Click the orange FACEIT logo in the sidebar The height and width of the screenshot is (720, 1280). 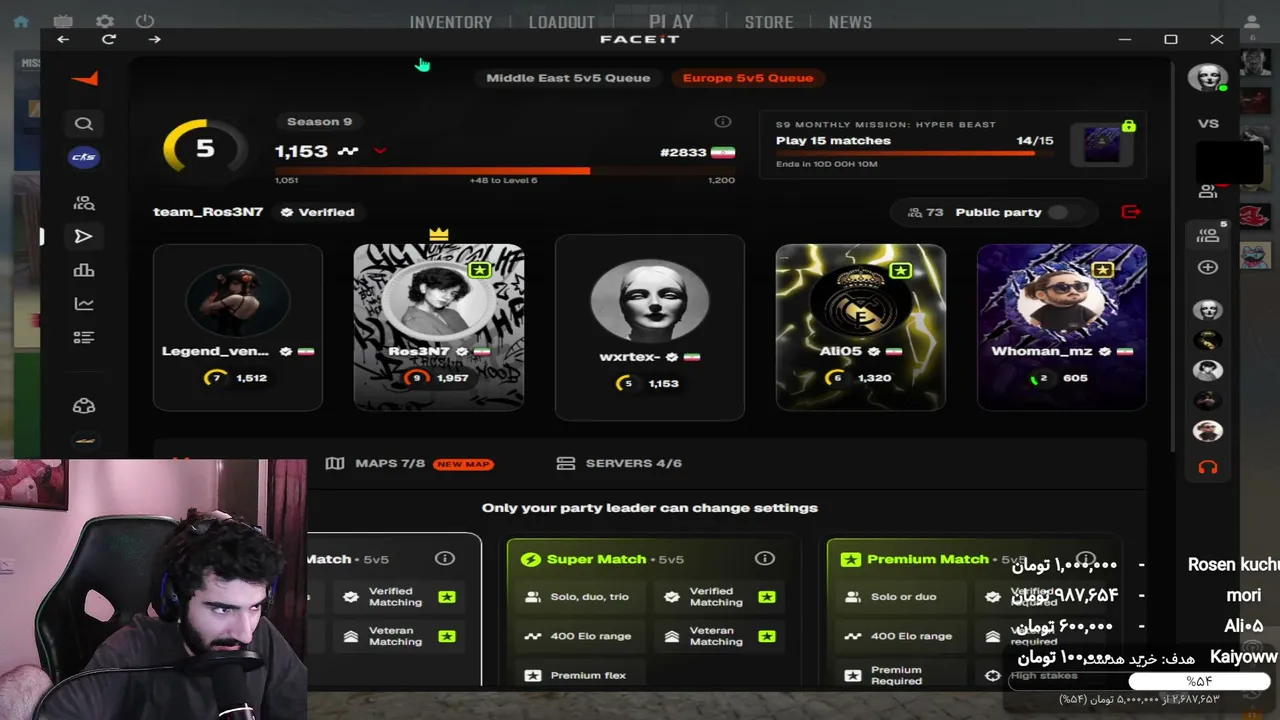coord(84,78)
